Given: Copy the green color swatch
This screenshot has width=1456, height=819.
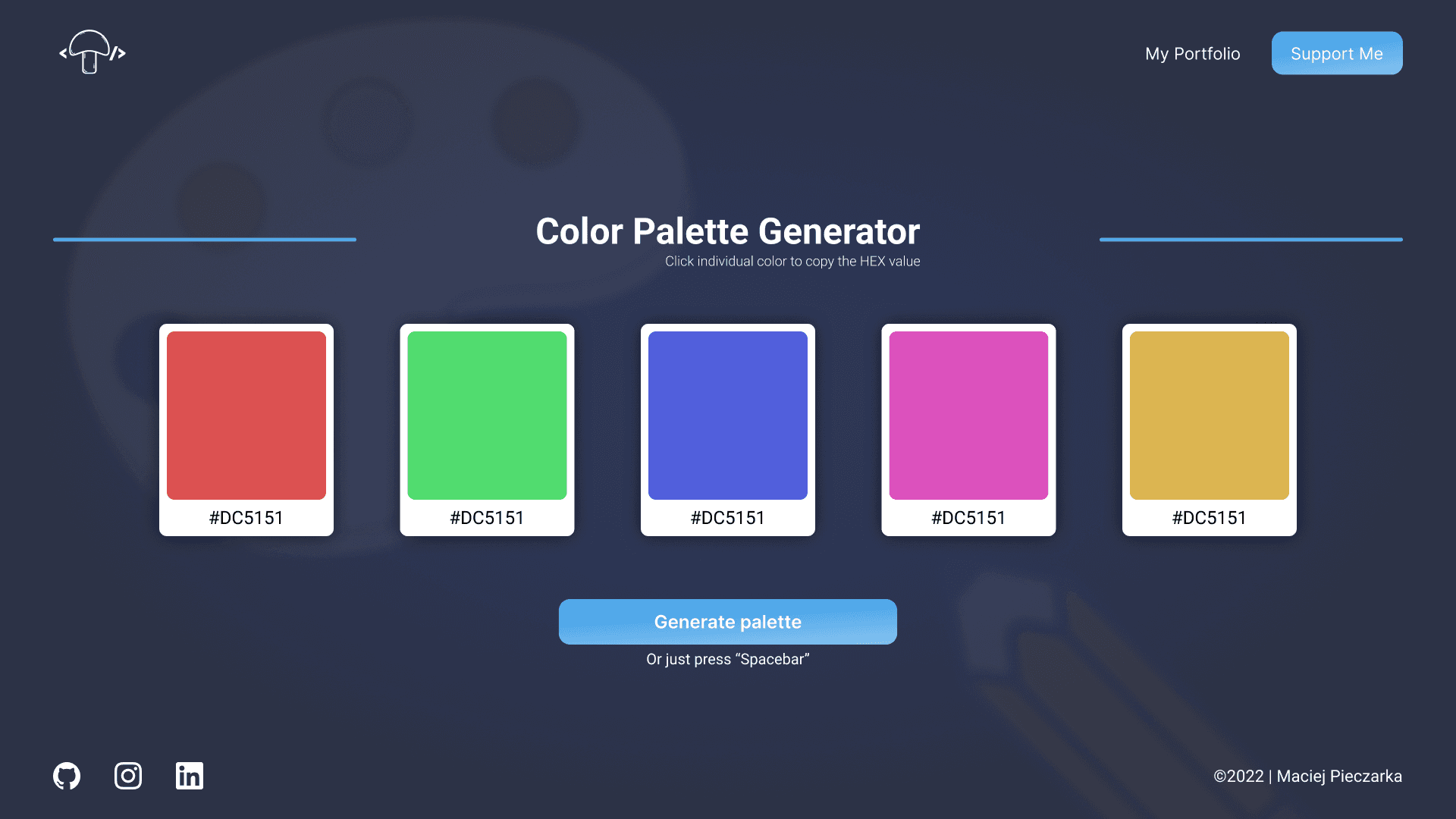Looking at the screenshot, I should point(487,416).
